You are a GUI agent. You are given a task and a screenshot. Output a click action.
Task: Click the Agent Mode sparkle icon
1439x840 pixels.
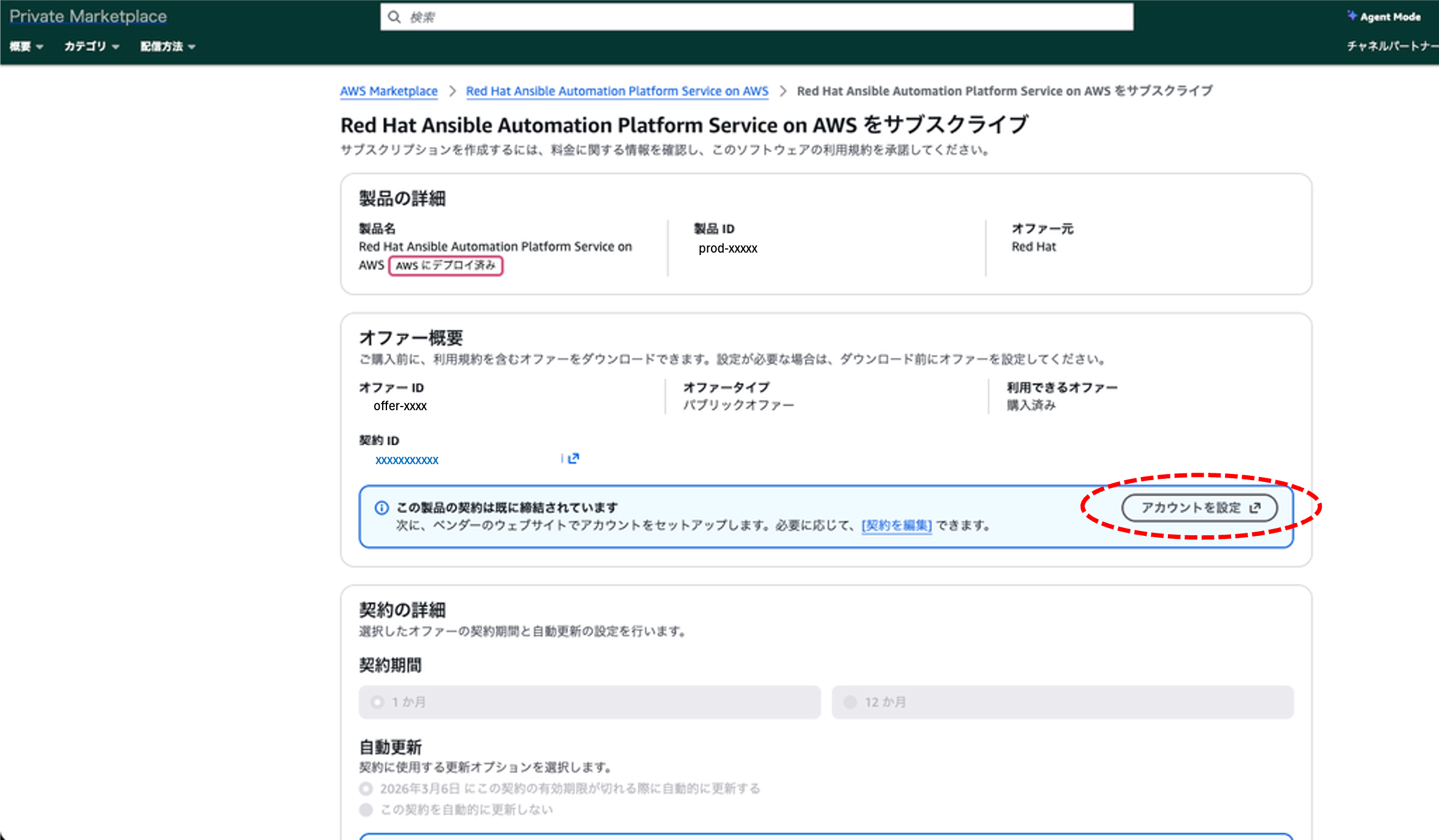[x=1351, y=15]
